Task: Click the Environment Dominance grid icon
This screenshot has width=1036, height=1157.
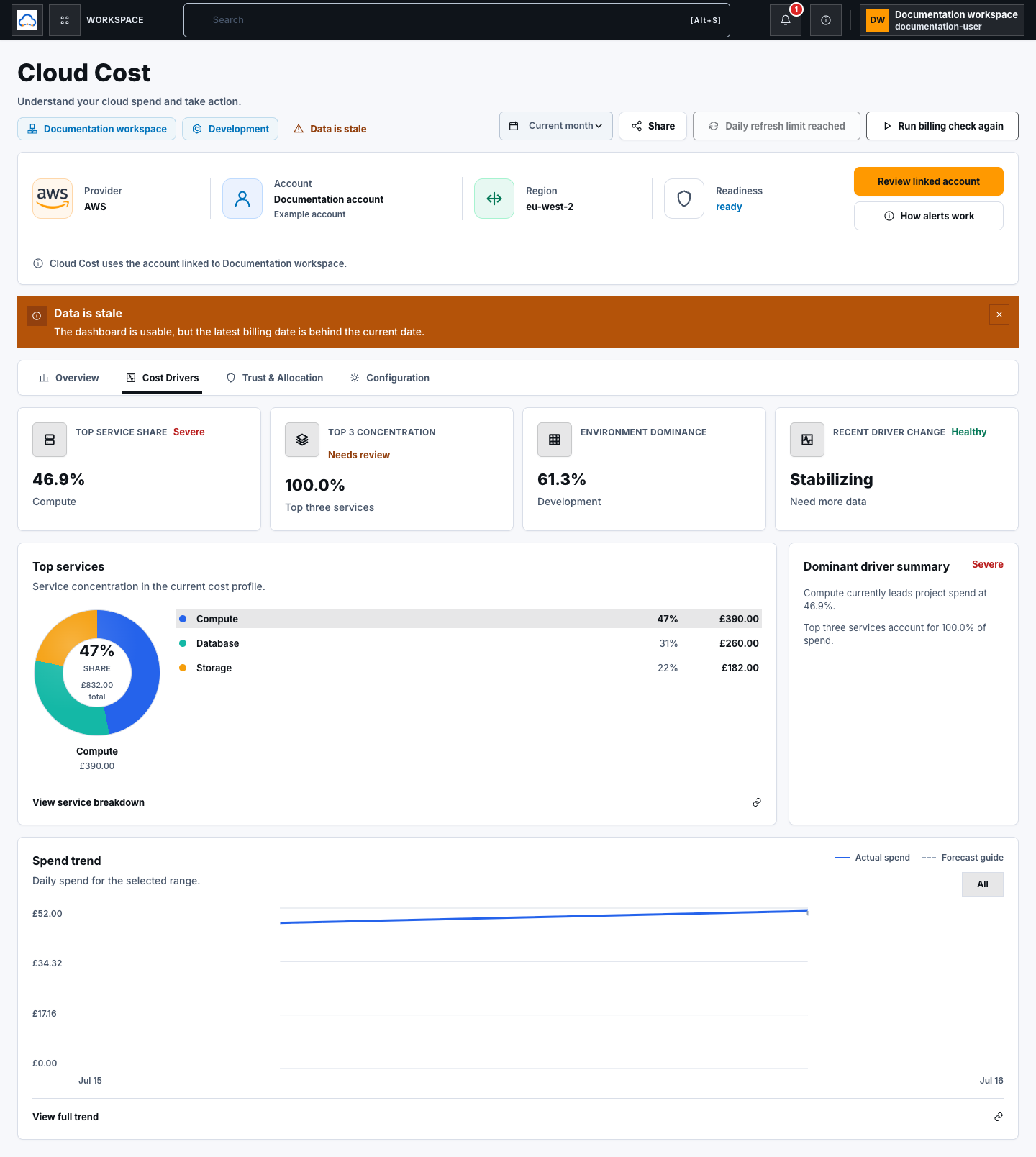Action: pos(555,440)
